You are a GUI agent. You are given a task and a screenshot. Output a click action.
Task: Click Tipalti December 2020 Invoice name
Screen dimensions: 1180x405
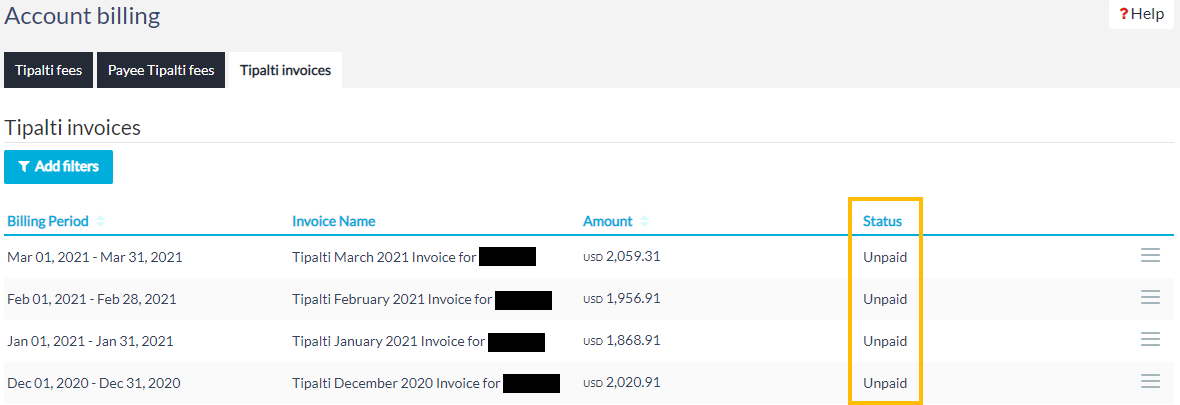pyautogui.click(x=396, y=383)
